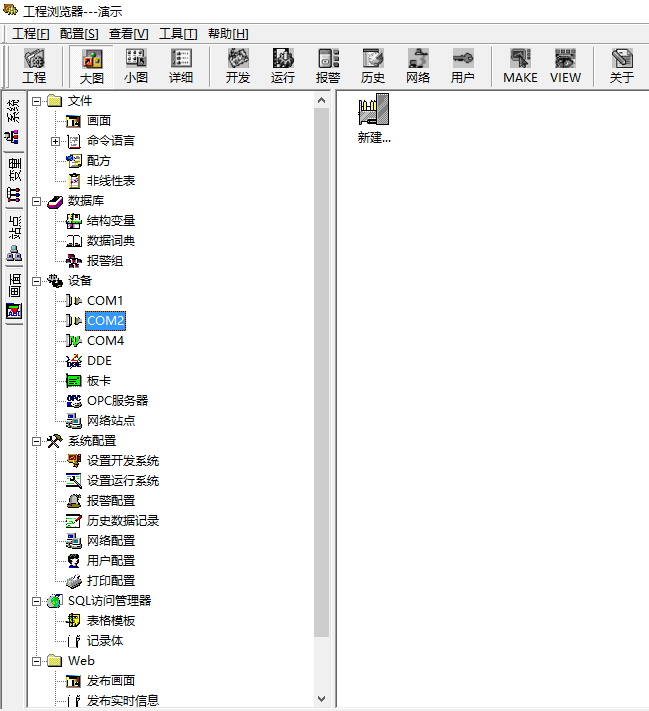Switch to 详细 detail view
The height and width of the screenshot is (711, 649).
181,66
